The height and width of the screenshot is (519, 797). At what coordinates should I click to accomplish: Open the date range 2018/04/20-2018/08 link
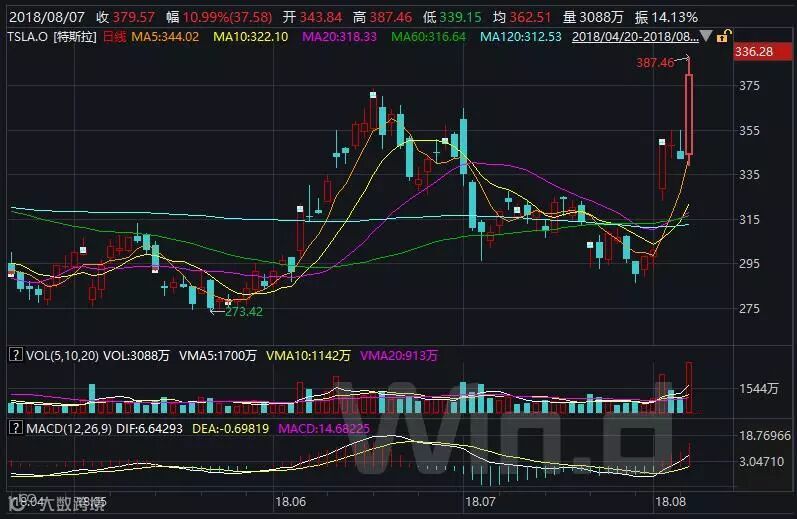(x=635, y=37)
